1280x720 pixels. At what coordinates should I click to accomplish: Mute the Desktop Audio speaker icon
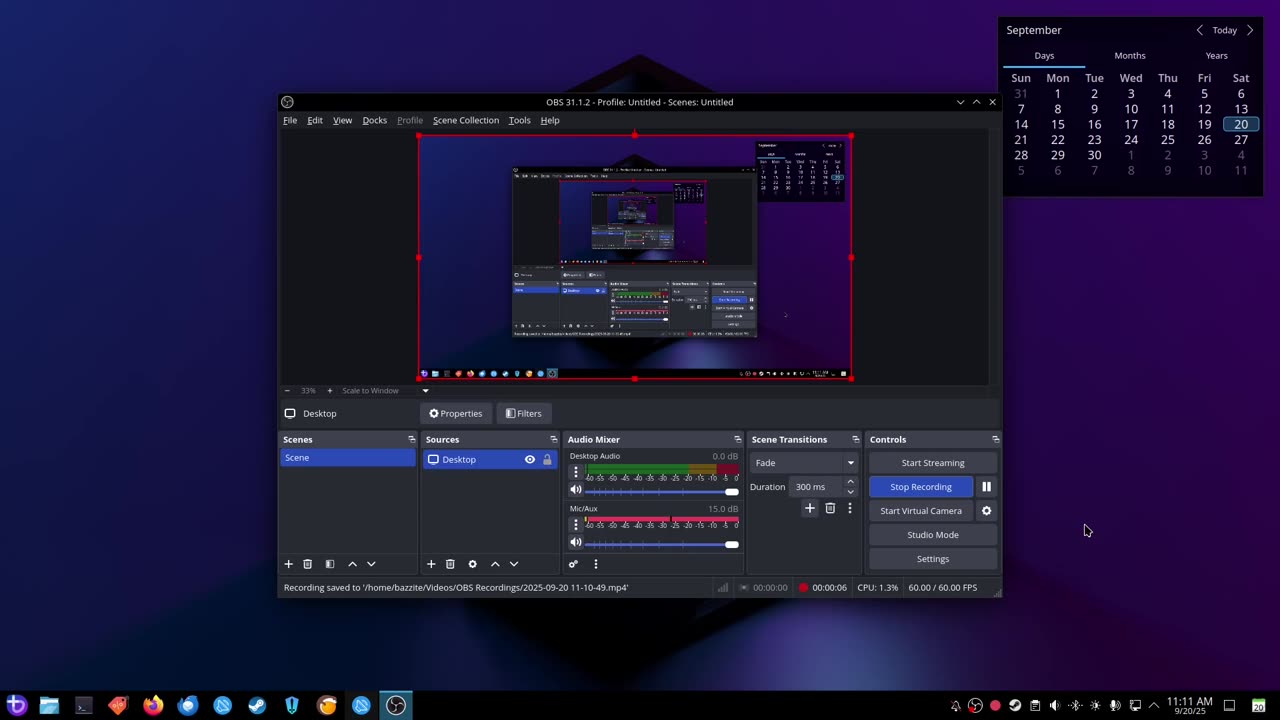pos(575,490)
